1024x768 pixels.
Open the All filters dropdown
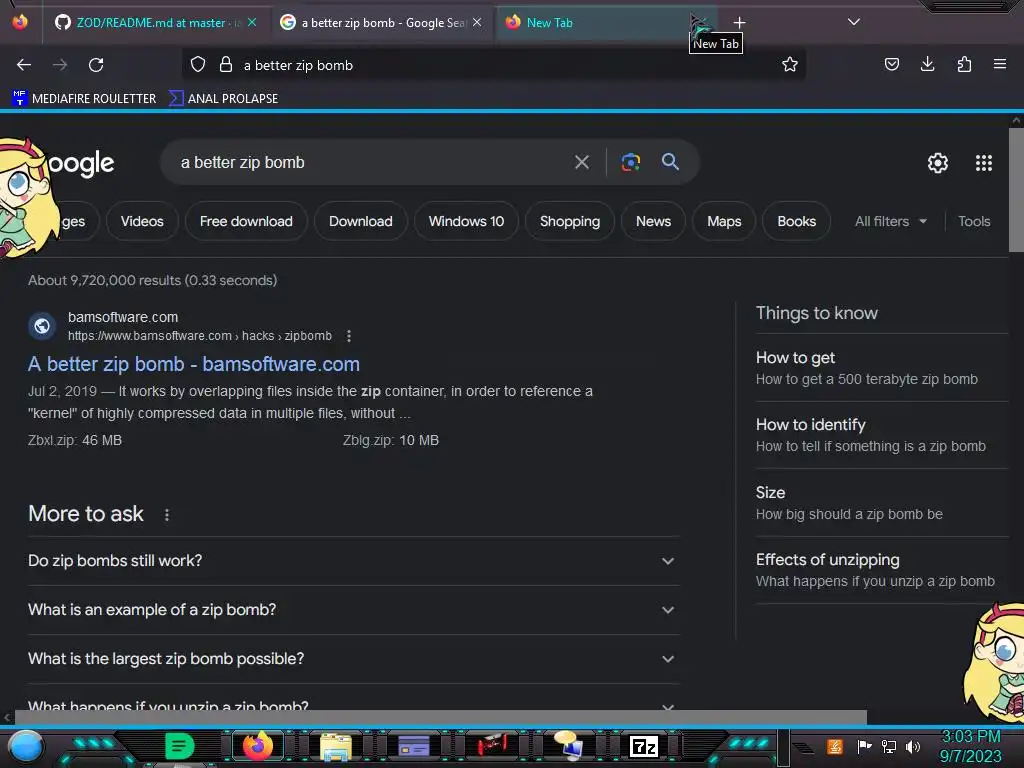890,221
